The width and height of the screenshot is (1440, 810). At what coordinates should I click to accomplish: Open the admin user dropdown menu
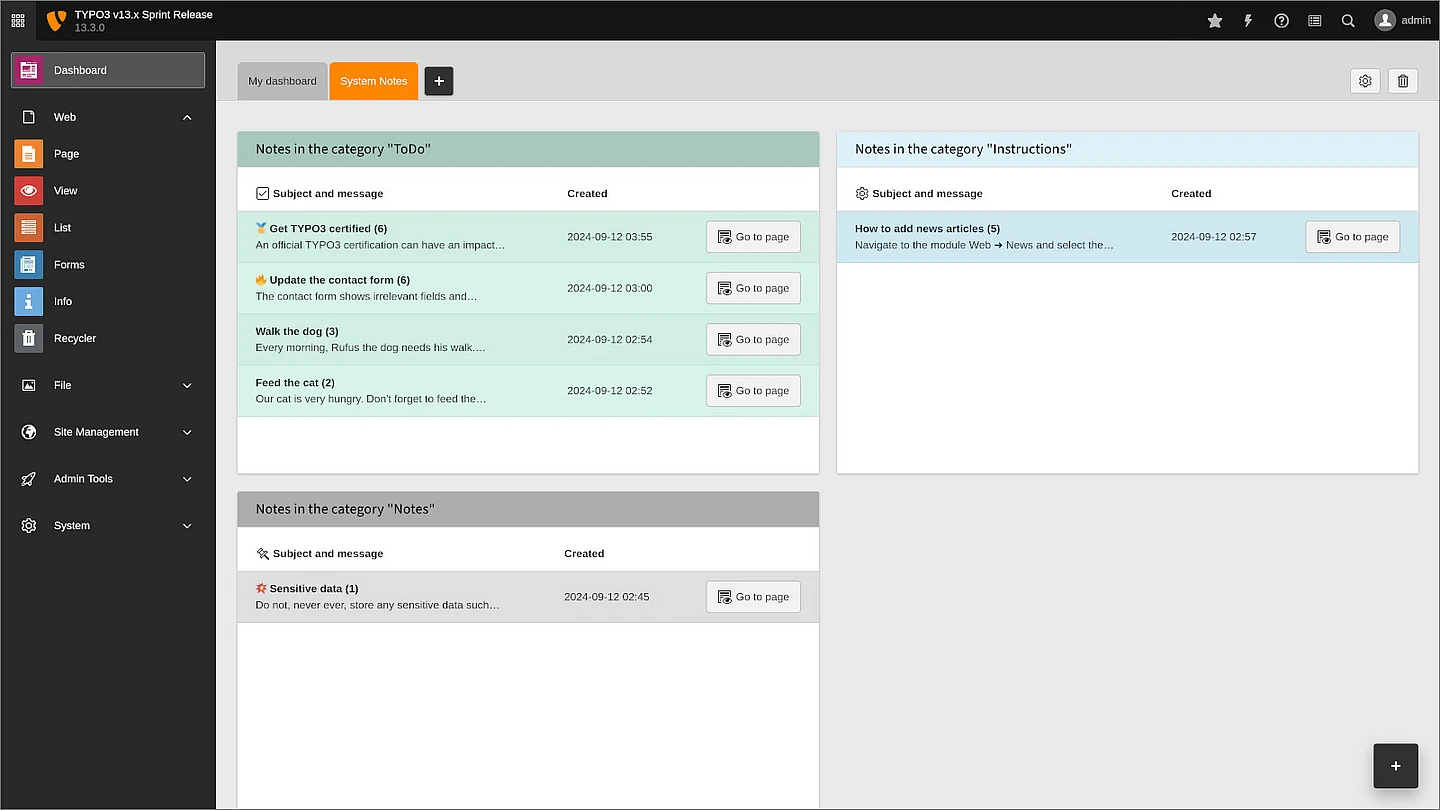coord(1402,20)
